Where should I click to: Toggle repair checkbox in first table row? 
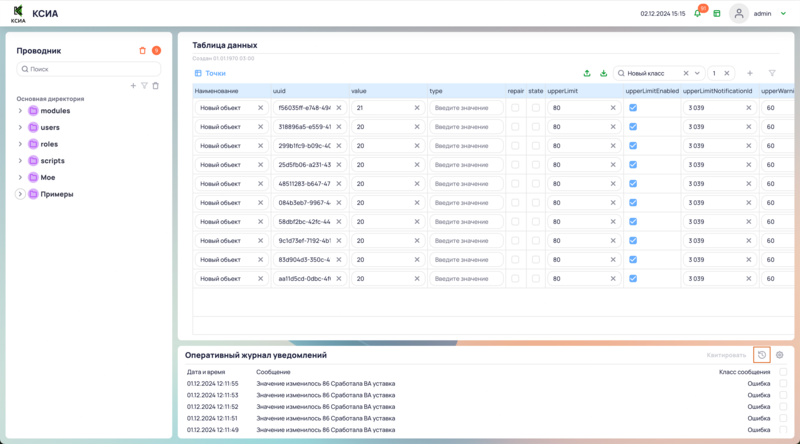click(x=515, y=108)
